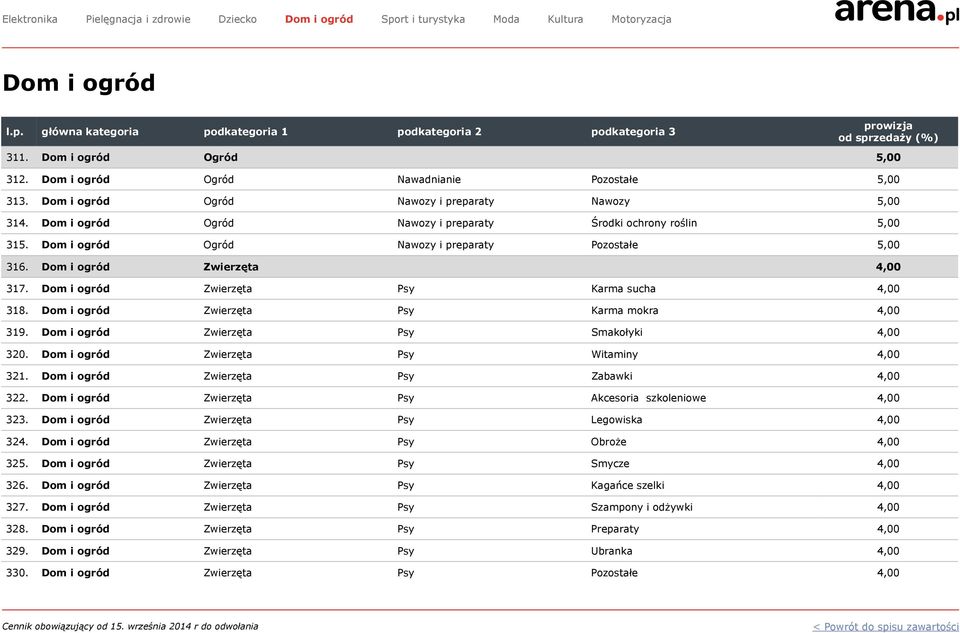Click the 4,00 commission value in row 316

(x=888, y=267)
